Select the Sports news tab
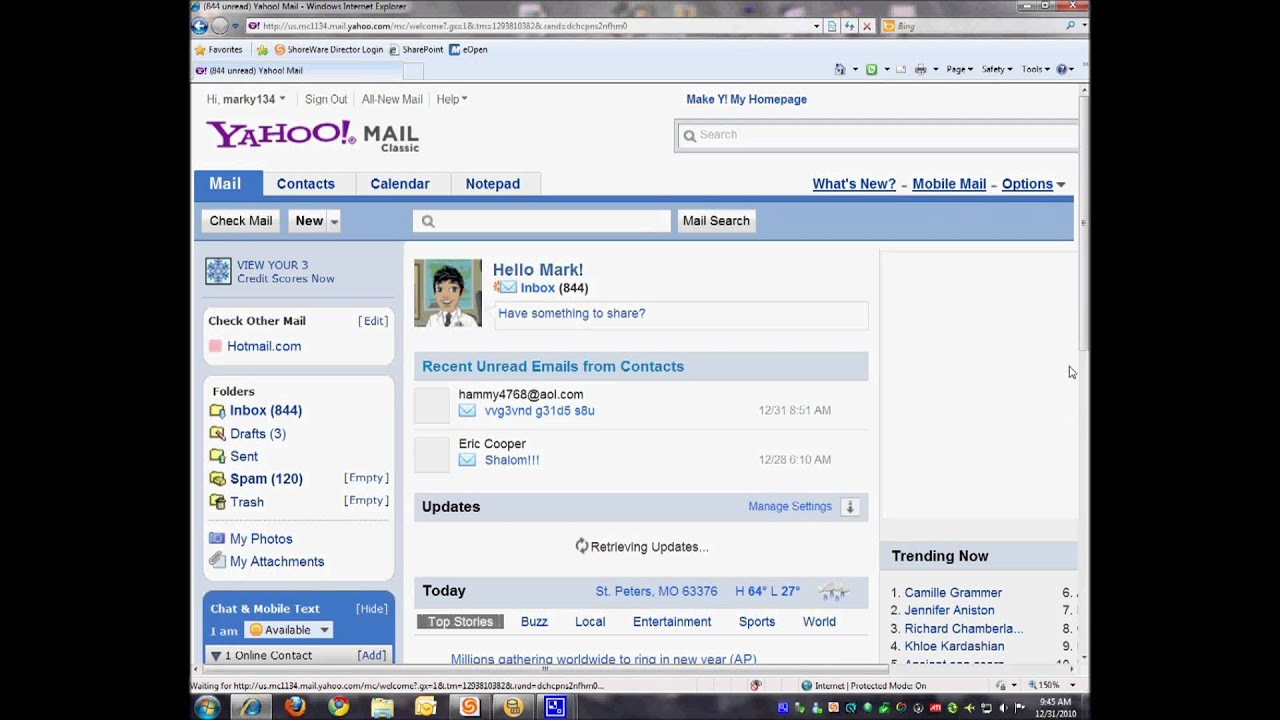This screenshot has height=720, width=1280. (x=757, y=622)
